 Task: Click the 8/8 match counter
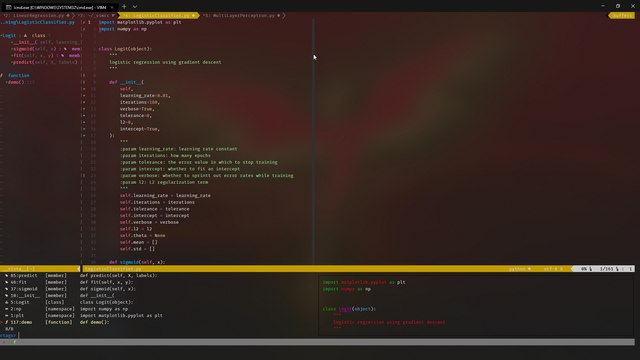tap(9, 329)
